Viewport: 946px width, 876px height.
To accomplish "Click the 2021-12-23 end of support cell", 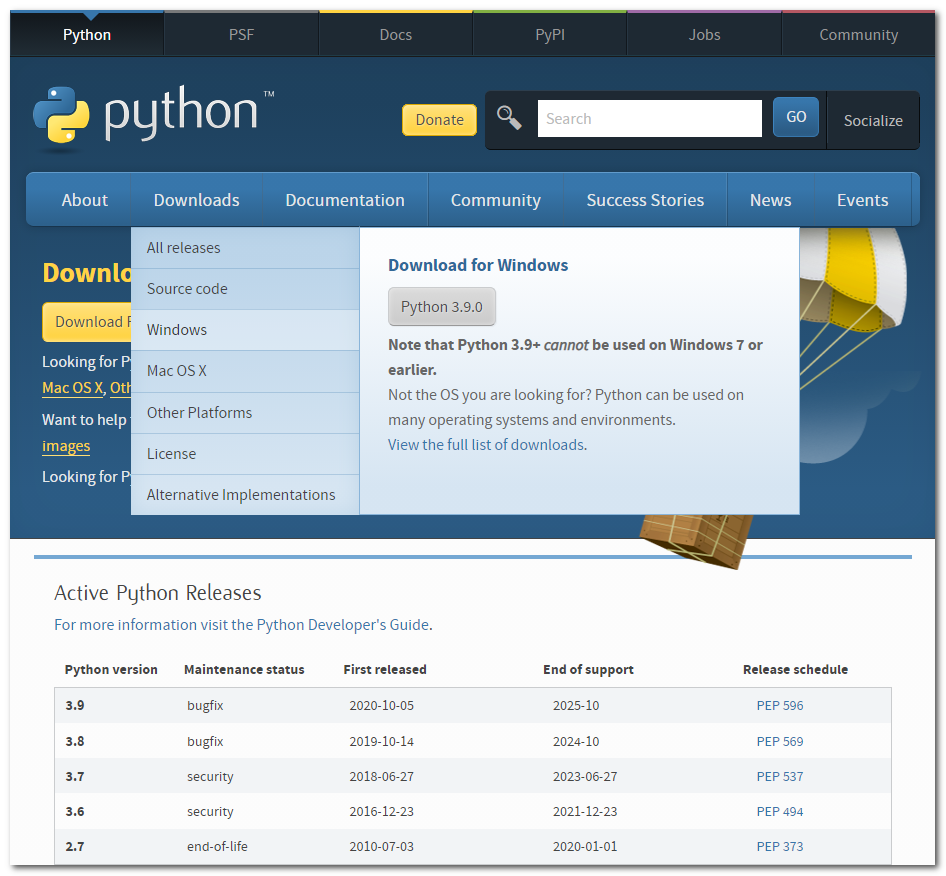I will (585, 811).
